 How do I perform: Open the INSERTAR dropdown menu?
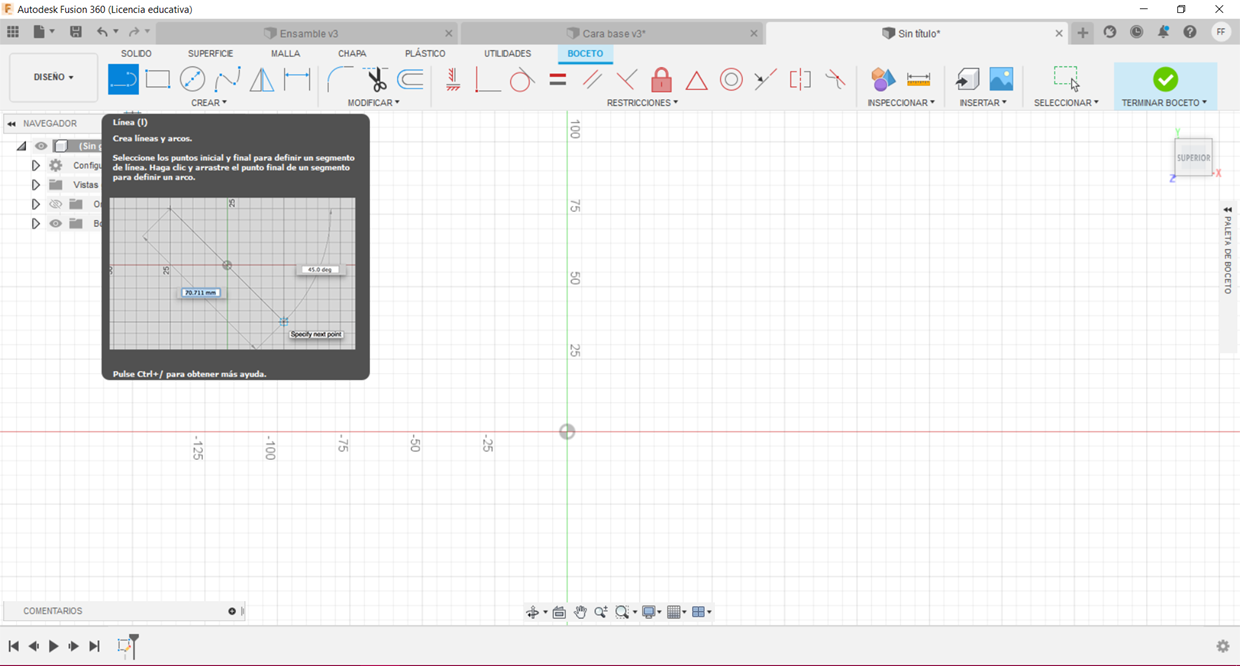pyautogui.click(x=983, y=102)
